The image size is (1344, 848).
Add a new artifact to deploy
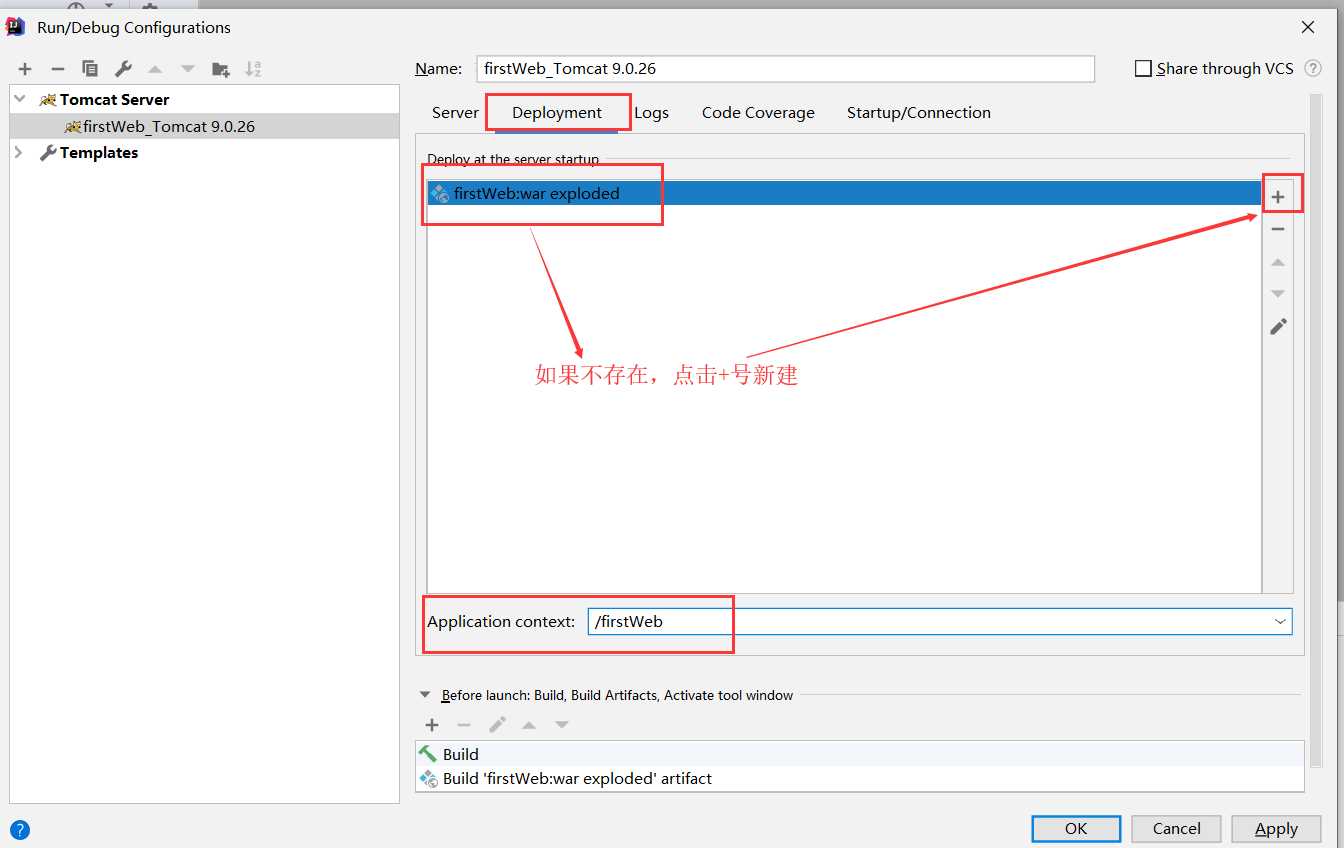1278,198
